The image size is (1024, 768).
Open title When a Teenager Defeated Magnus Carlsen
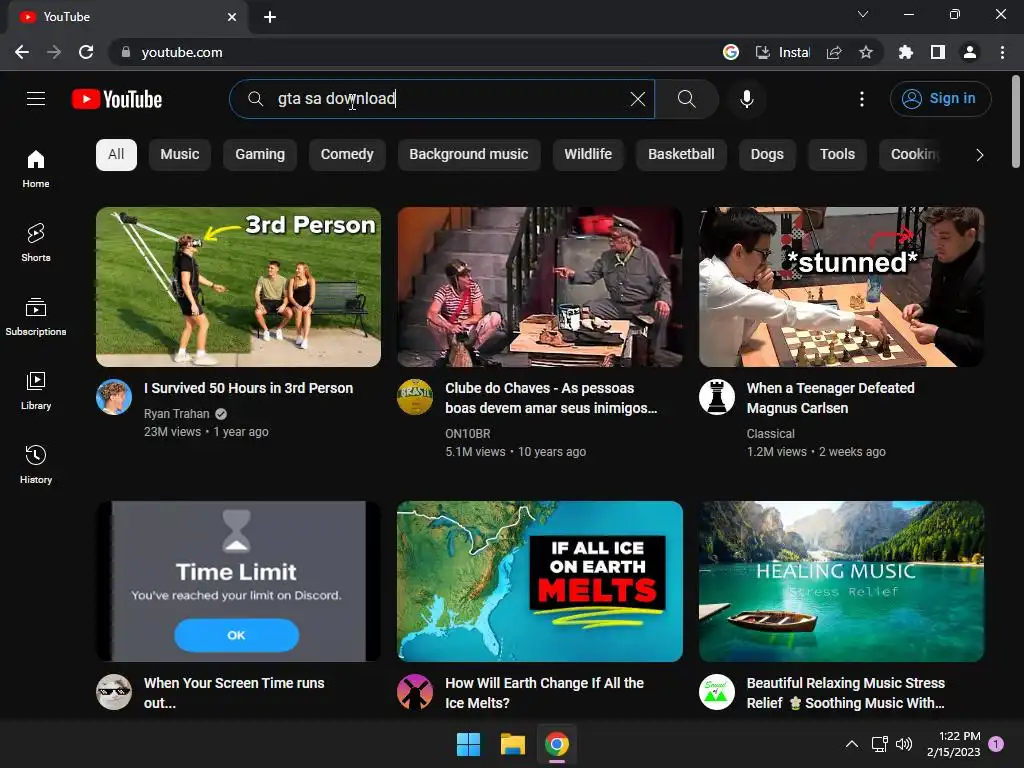[830, 398]
